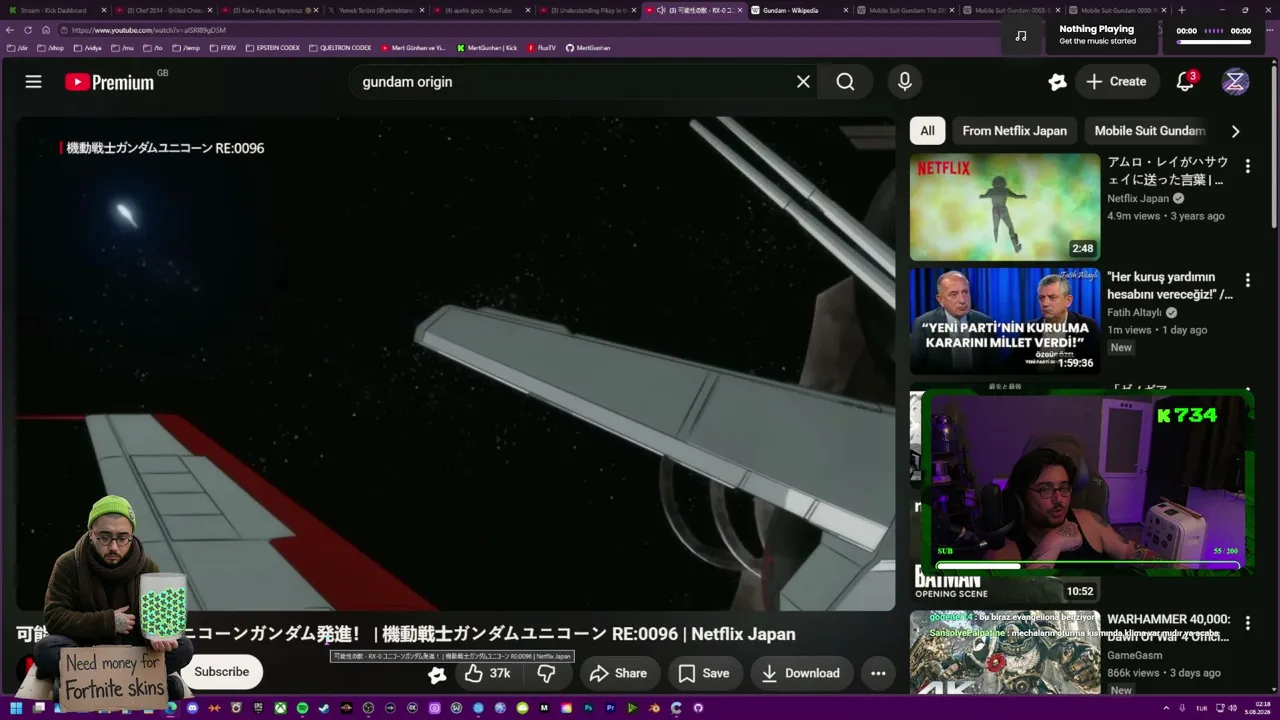Screen dimensions: 1280x720
Task: Open Spotify from the taskbar
Action: point(302,708)
